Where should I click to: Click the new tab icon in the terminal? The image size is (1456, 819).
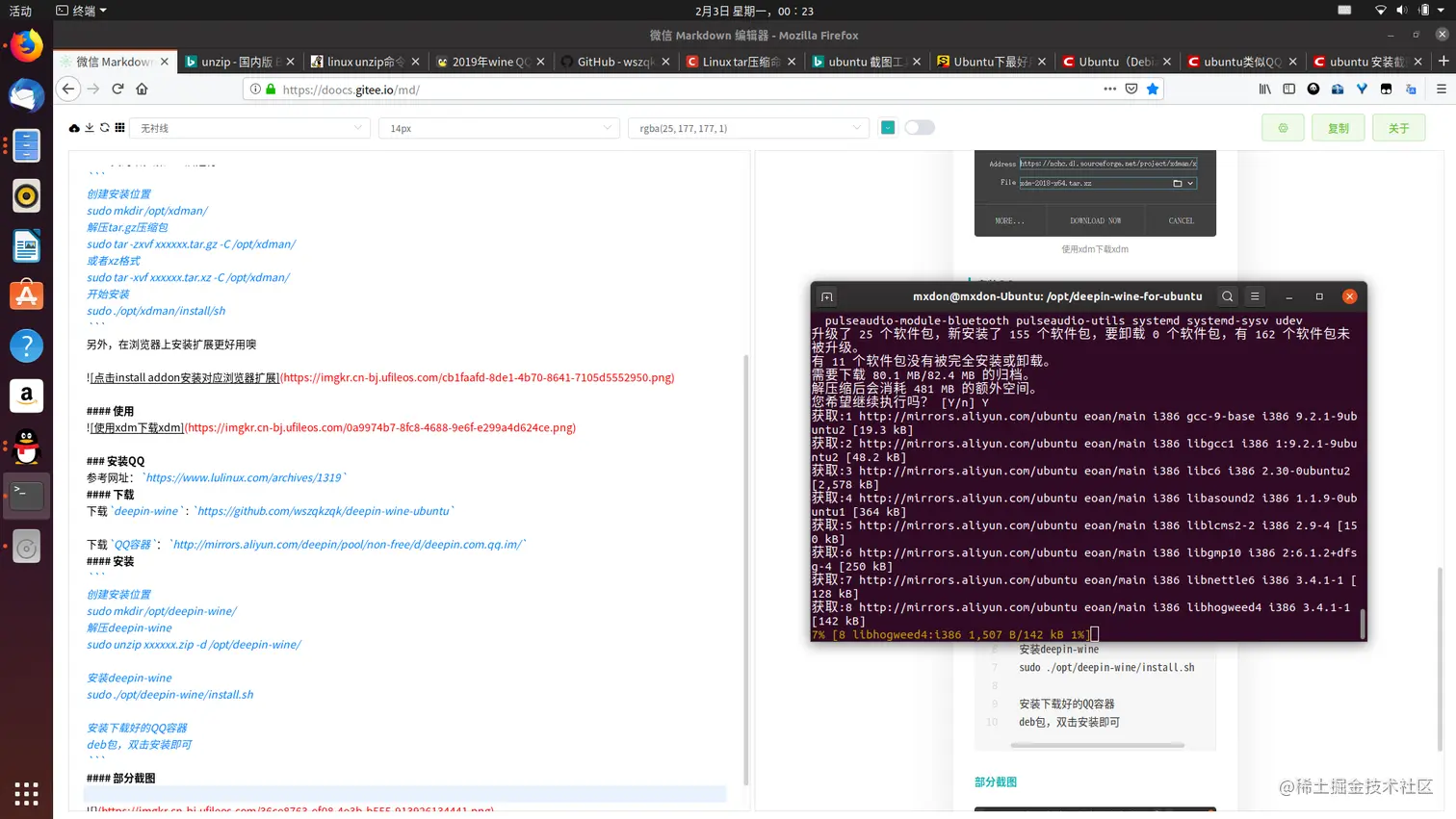tap(826, 296)
